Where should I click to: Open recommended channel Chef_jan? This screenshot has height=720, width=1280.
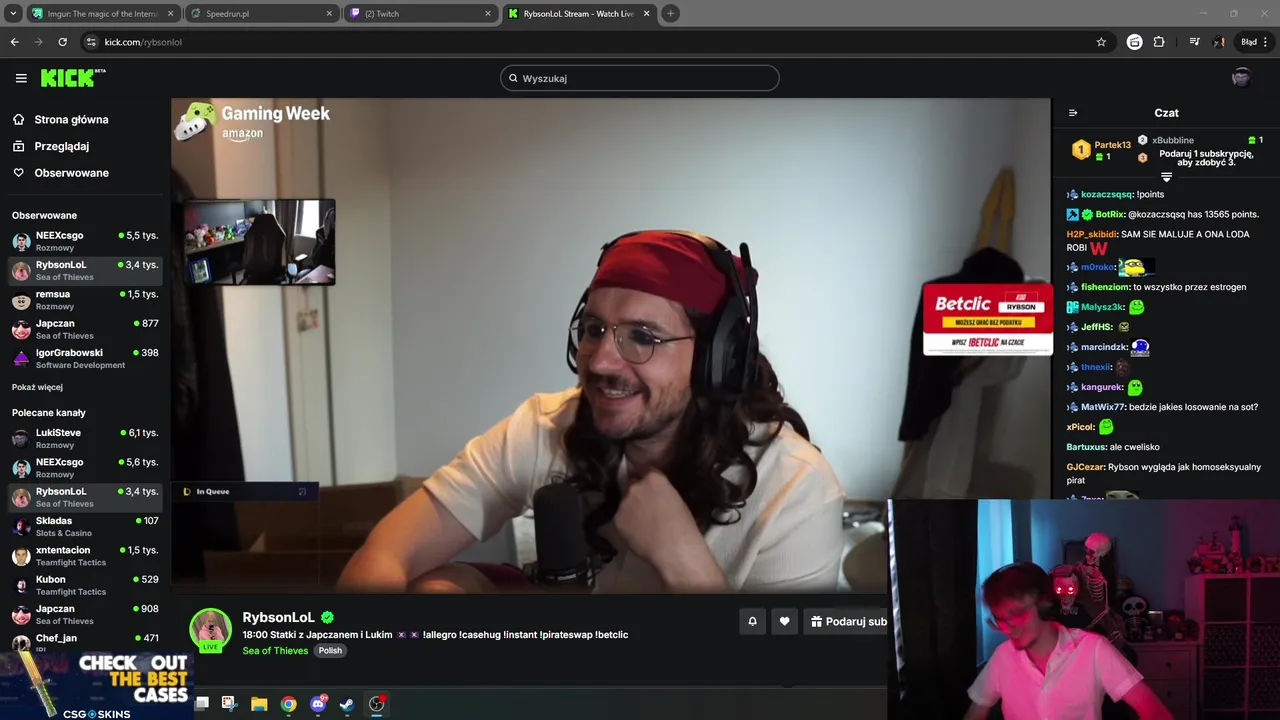point(85,641)
